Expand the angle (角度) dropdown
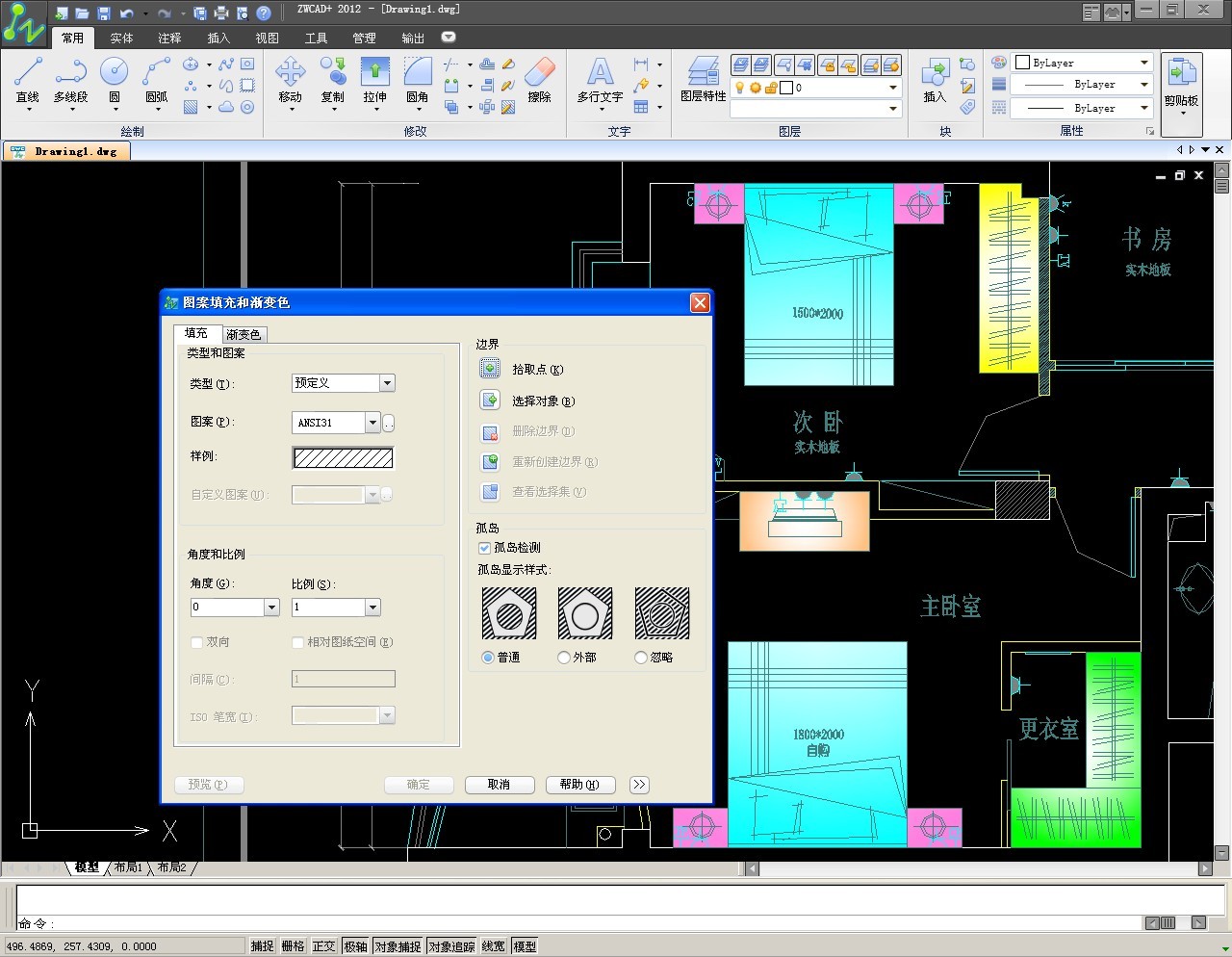The height and width of the screenshot is (957, 1232). click(x=271, y=608)
